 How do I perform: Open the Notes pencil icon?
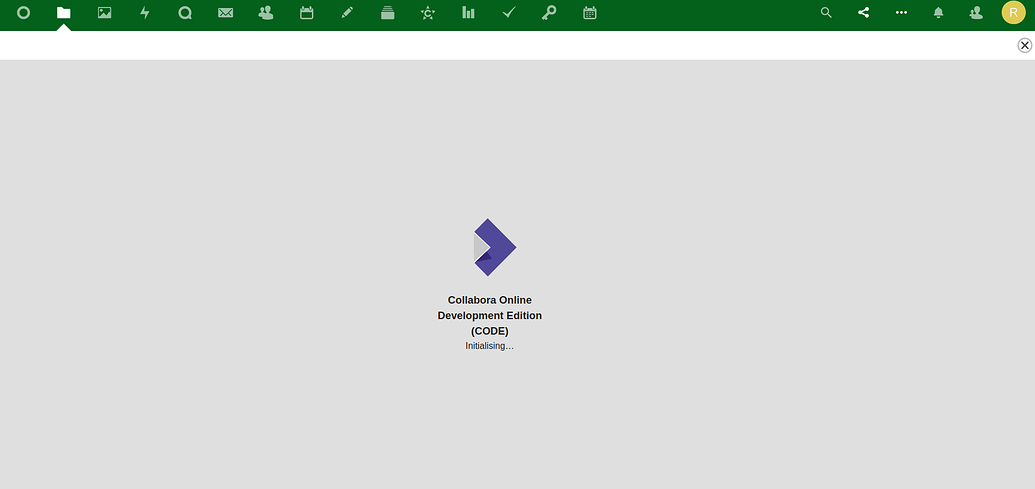click(x=347, y=13)
